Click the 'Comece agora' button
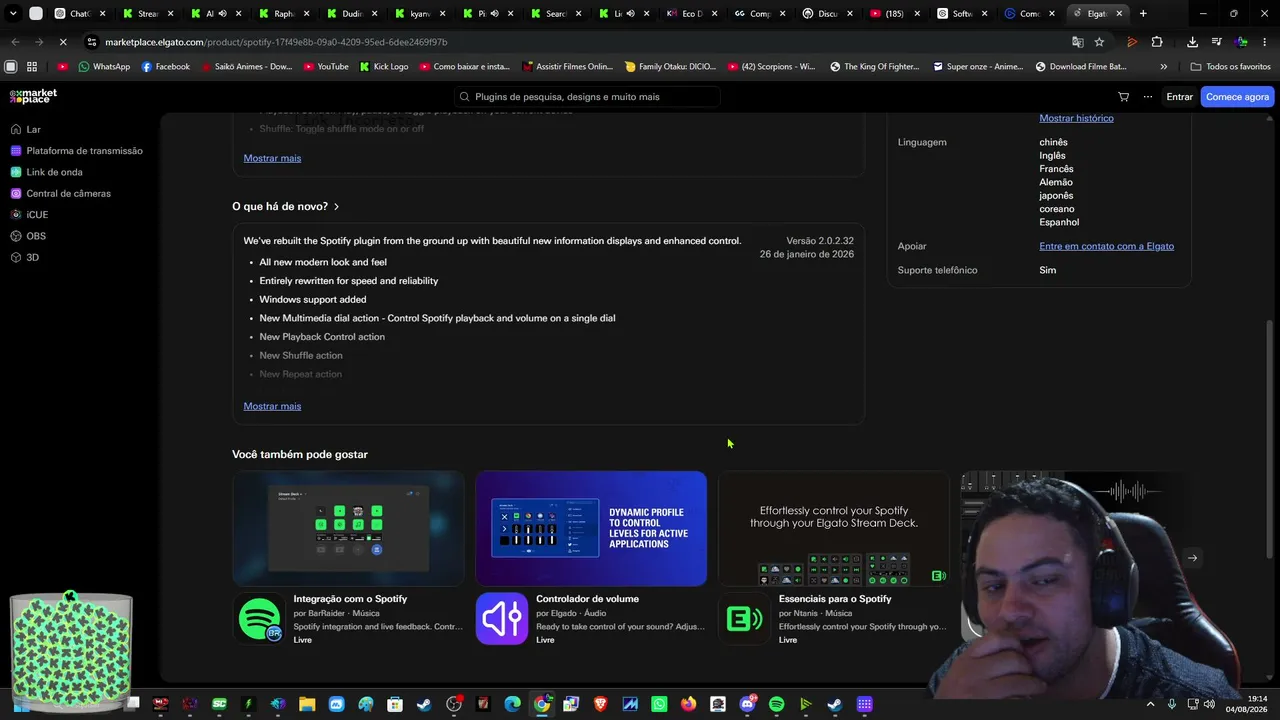 click(x=1237, y=97)
